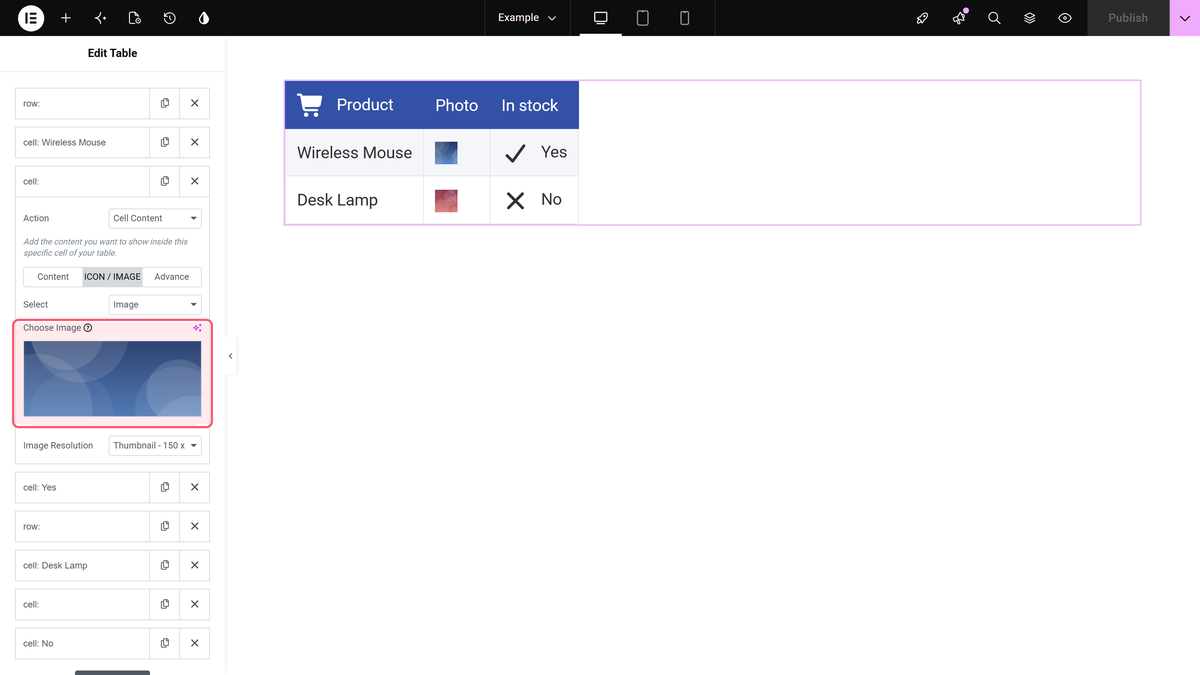
Task: Click the Publish button
Action: (x=1128, y=18)
